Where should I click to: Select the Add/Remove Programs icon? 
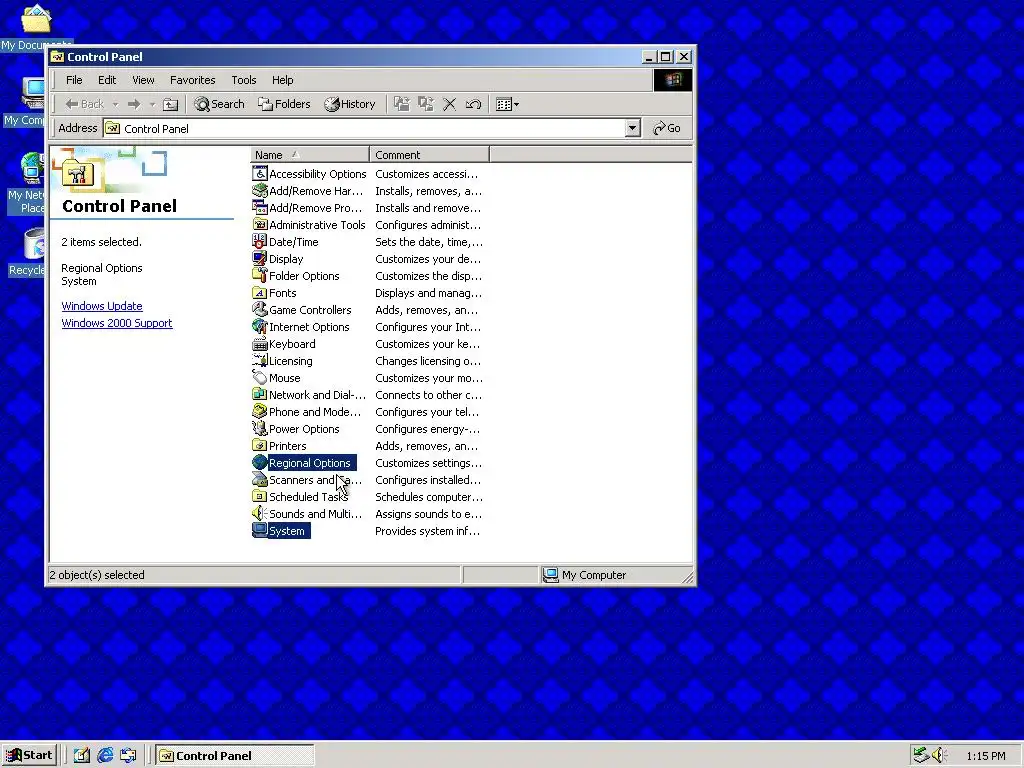[259, 207]
